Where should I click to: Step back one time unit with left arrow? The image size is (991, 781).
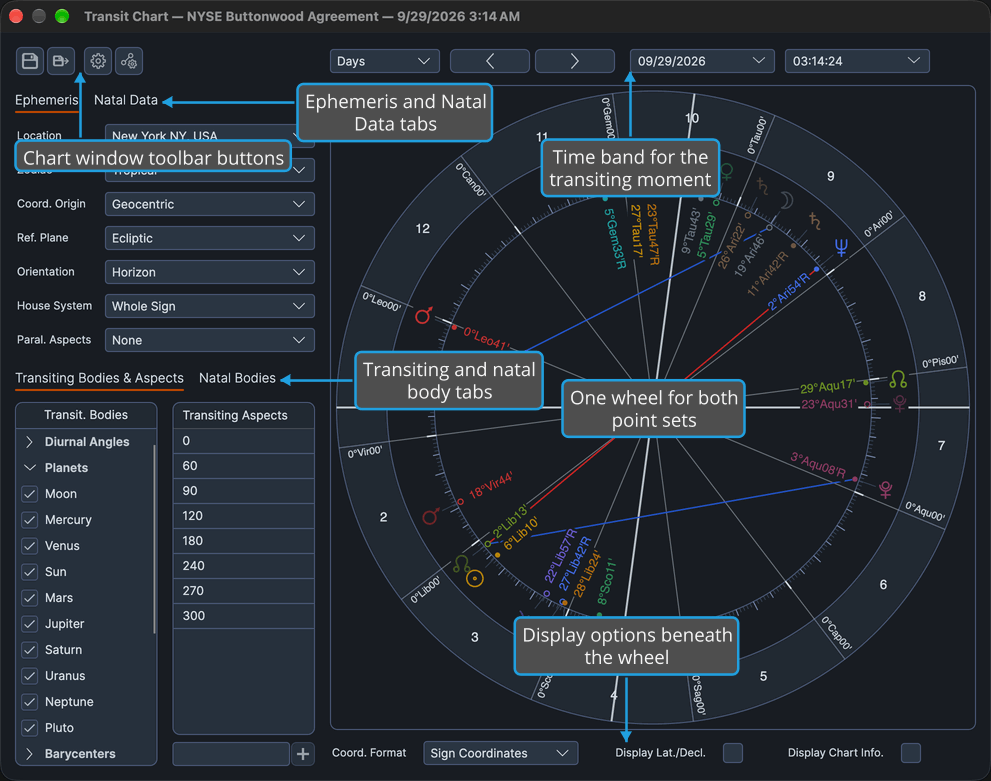[x=490, y=61]
